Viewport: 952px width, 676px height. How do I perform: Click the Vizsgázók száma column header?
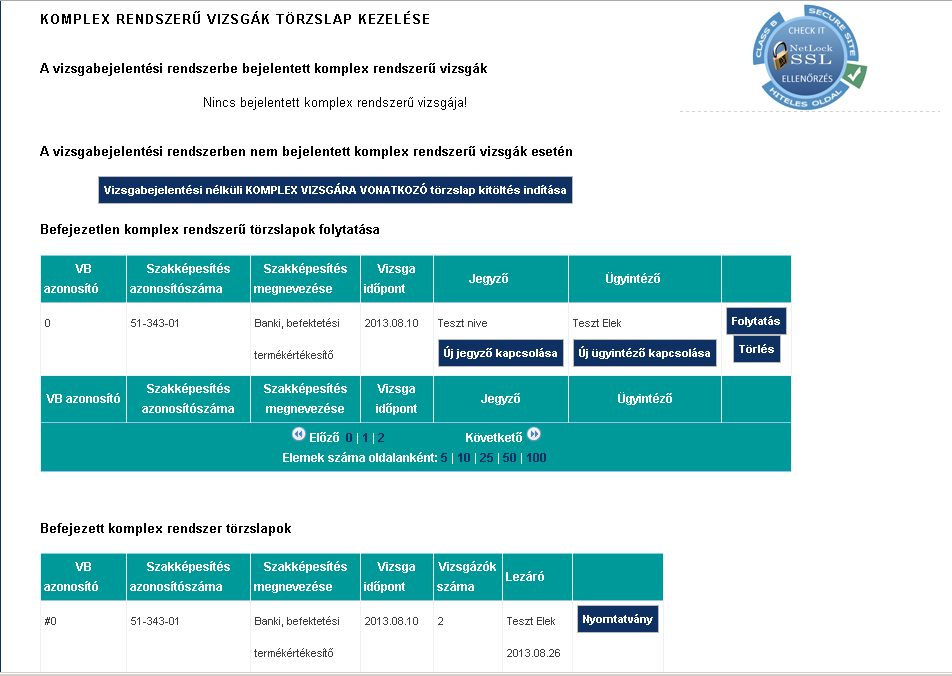pos(468,576)
